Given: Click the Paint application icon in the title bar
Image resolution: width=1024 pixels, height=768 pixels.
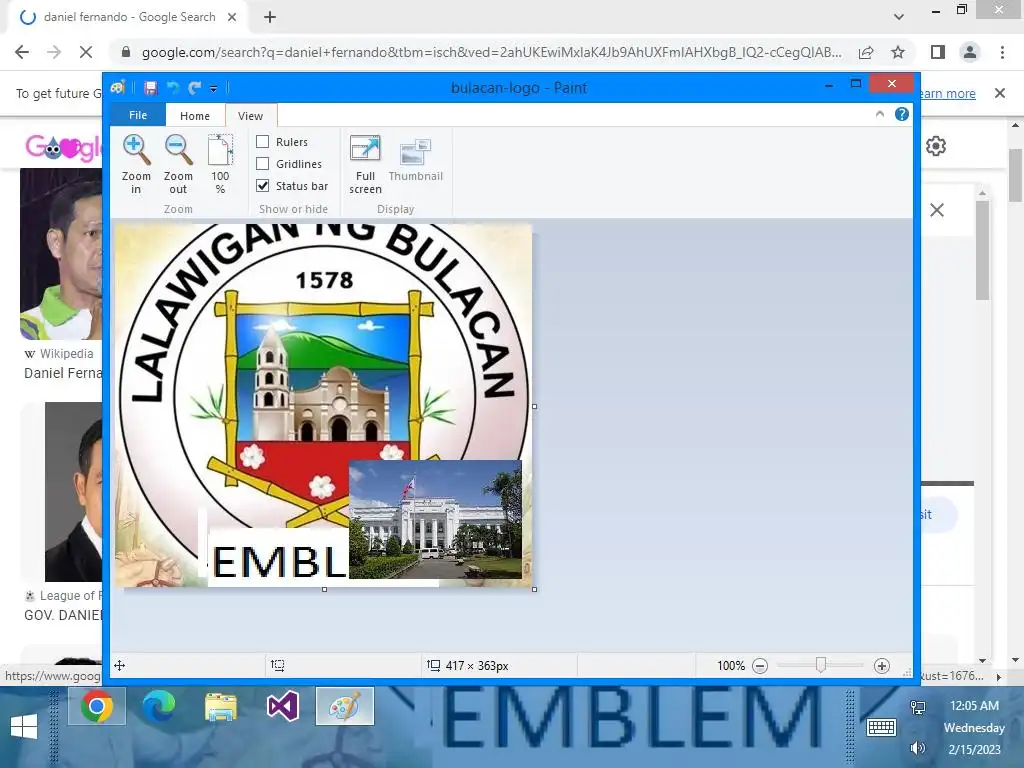Looking at the screenshot, I should (x=118, y=88).
